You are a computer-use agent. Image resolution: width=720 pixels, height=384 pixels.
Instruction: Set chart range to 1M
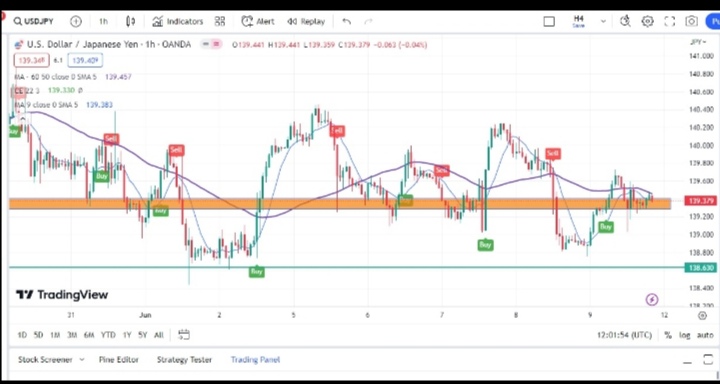55,335
